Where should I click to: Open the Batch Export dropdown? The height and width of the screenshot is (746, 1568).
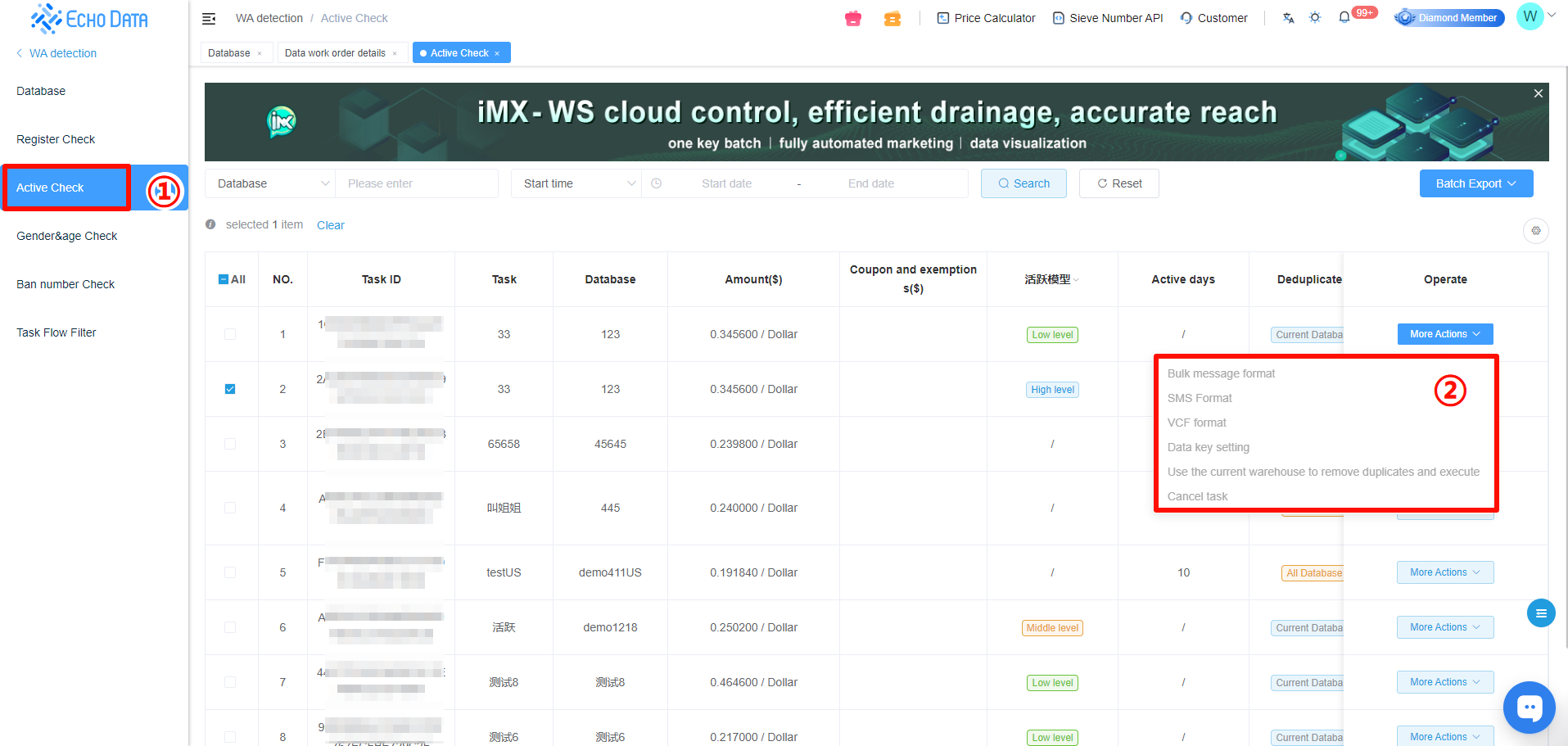pos(1475,183)
